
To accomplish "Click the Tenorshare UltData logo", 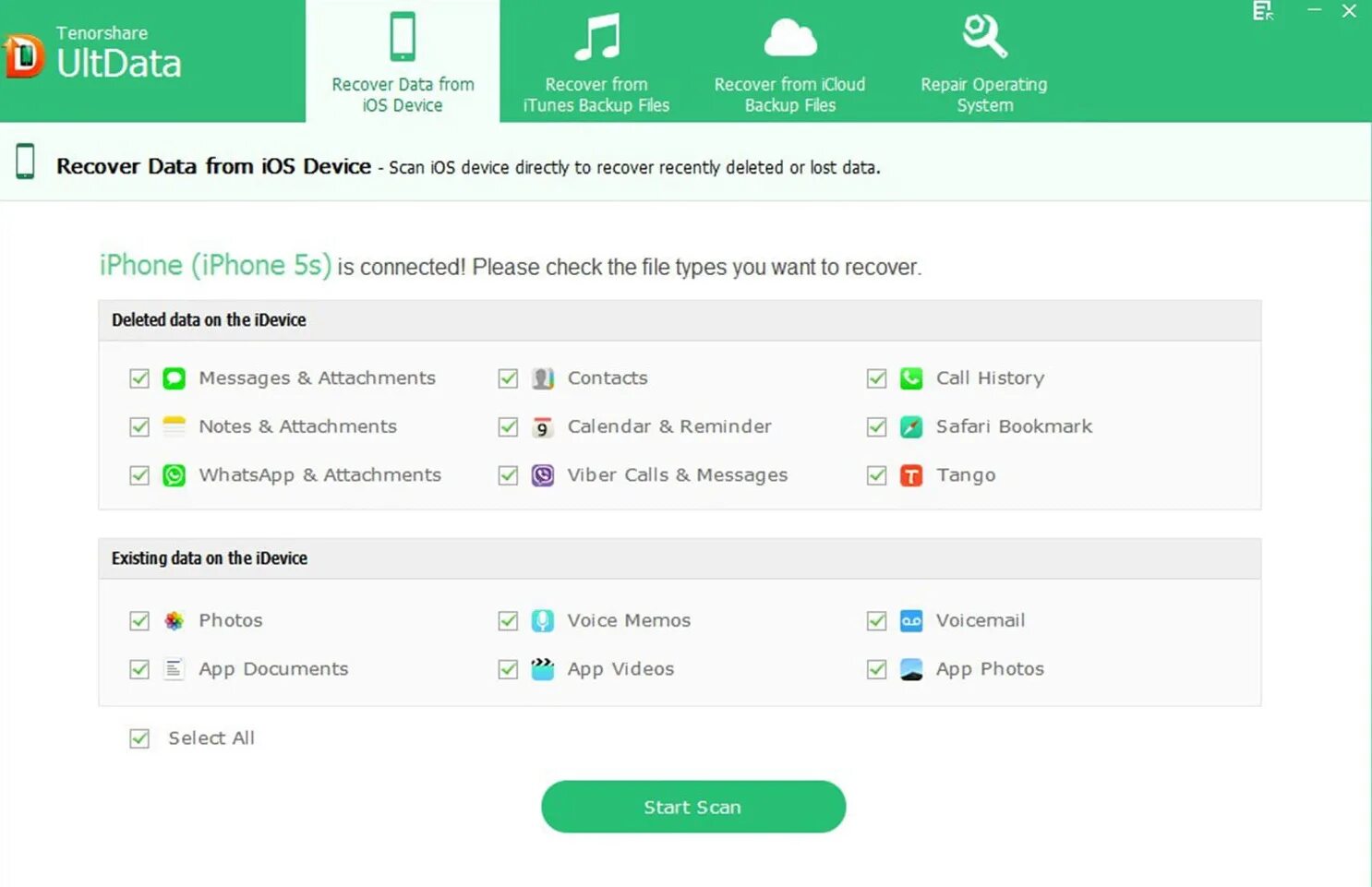I will [92, 54].
